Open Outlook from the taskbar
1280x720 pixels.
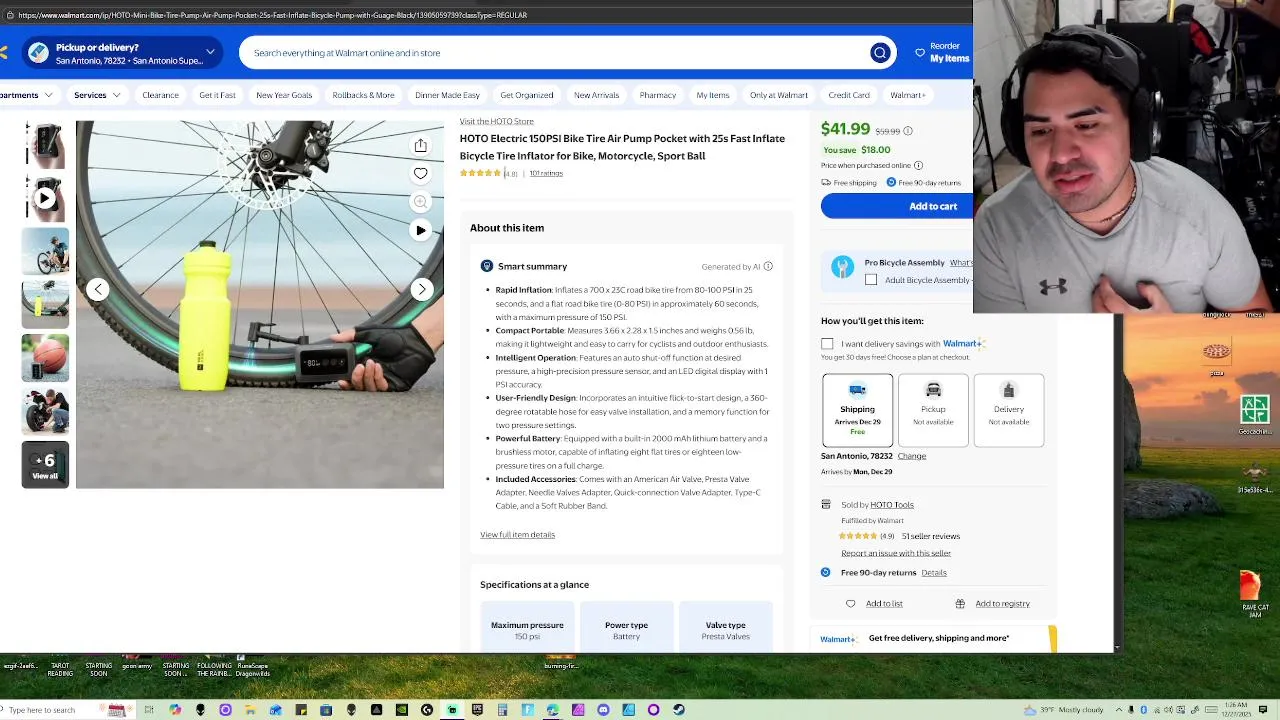pyautogui.click(x=276, y=710)
